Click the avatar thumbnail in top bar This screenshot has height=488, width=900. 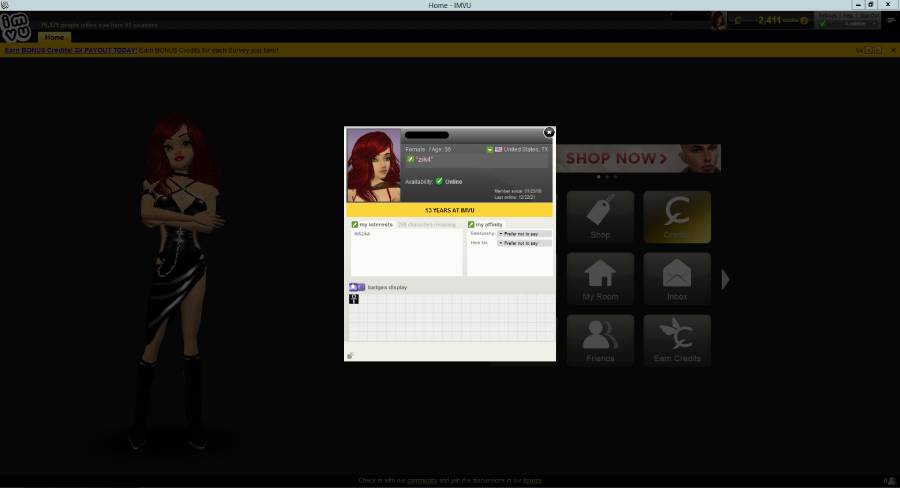(x=718, y=21)
